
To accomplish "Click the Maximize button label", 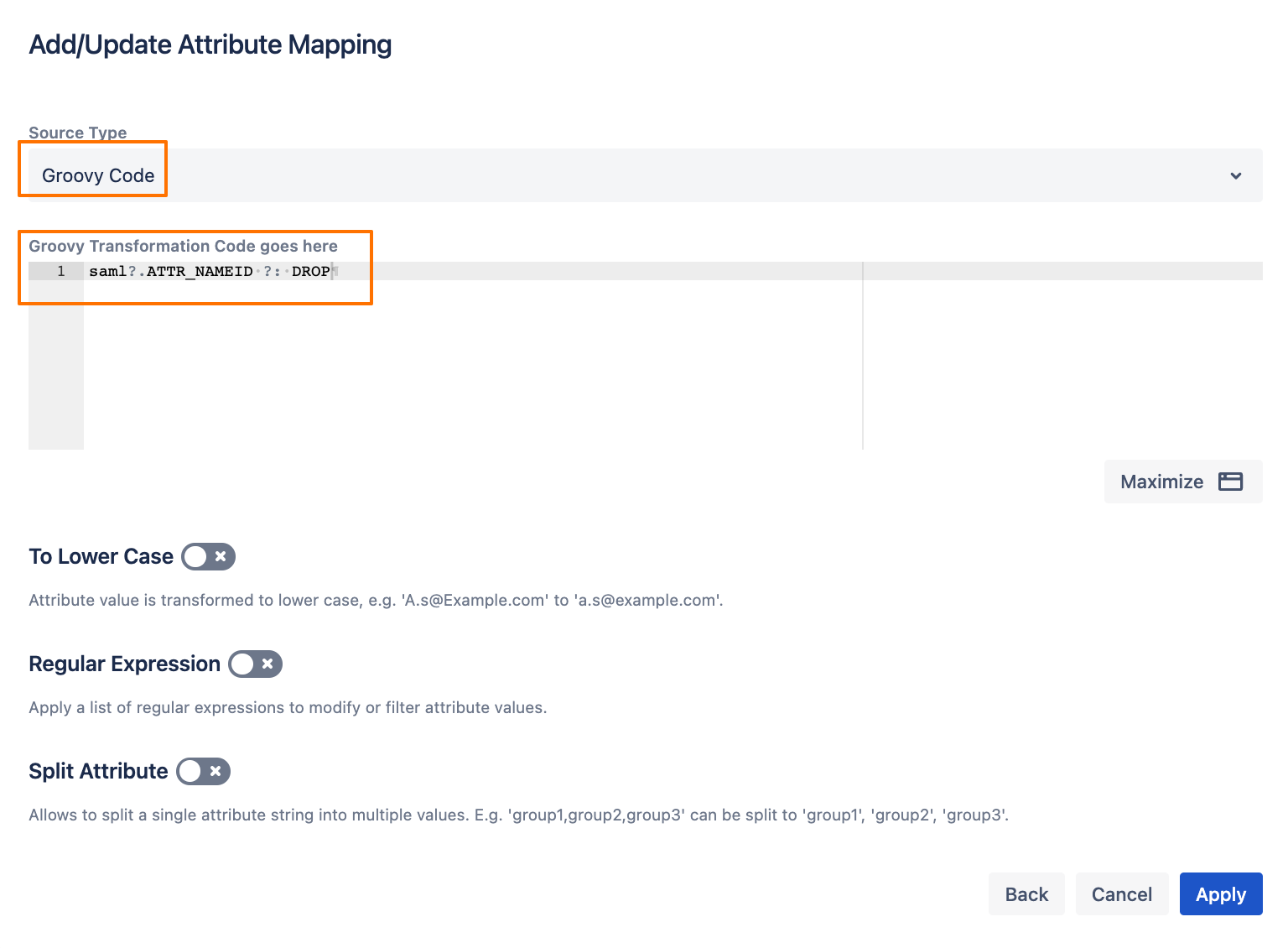I will click(1161, 482).
